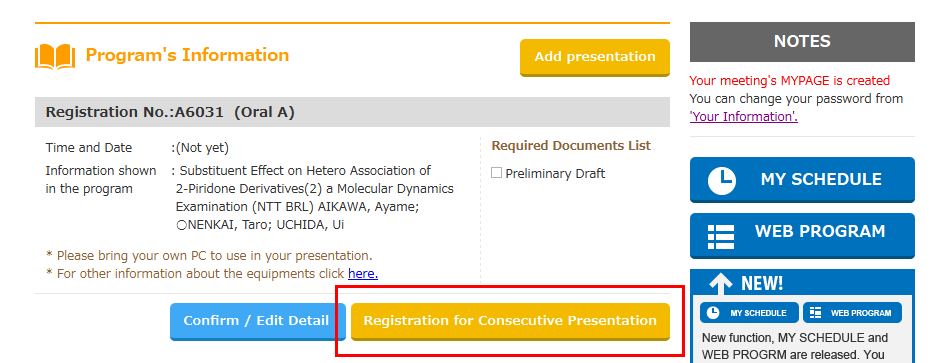Click small list icon in NEW! panel
The width and height of the screenshot is (950, 363).
pos(815,313)
